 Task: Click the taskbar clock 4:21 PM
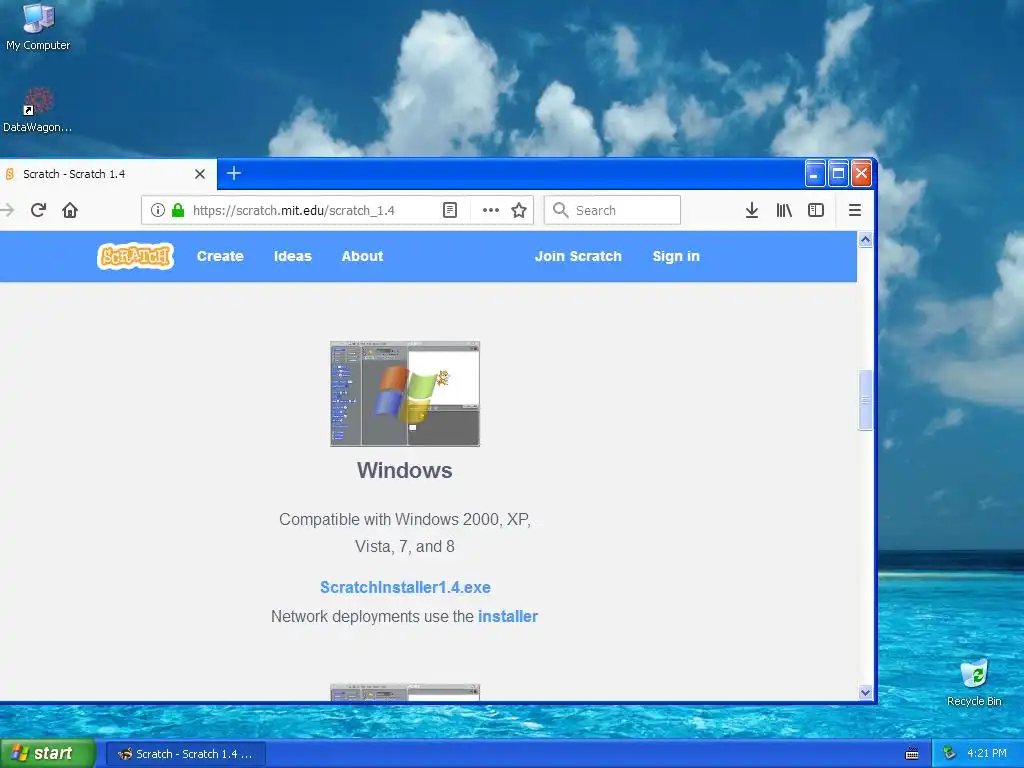987,754
